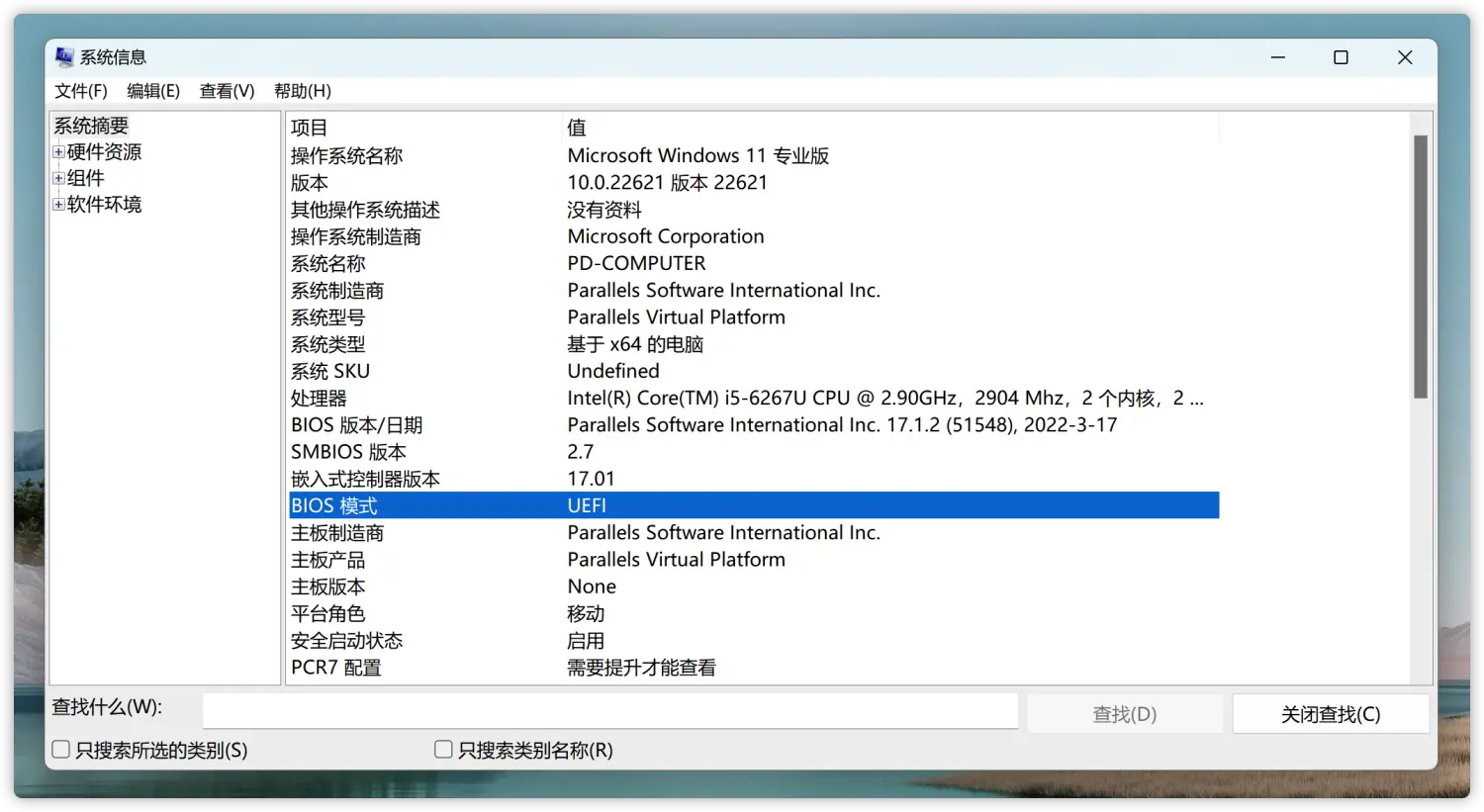Click the value 10.0.22621 版本 22621
Image resolution: width=1484 pixels, height=812 pixels.
tap(667, 183)
